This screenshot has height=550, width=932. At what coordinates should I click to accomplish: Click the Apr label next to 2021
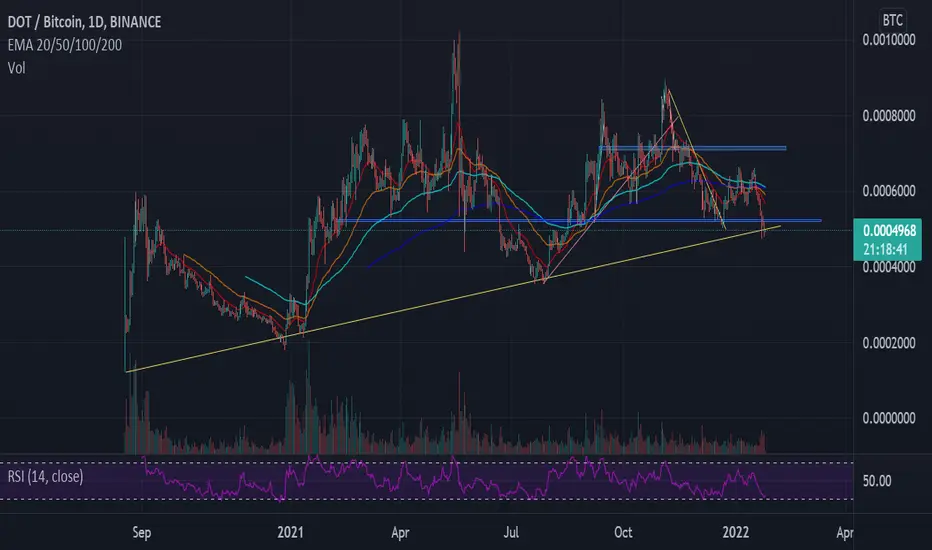point(400,532)
